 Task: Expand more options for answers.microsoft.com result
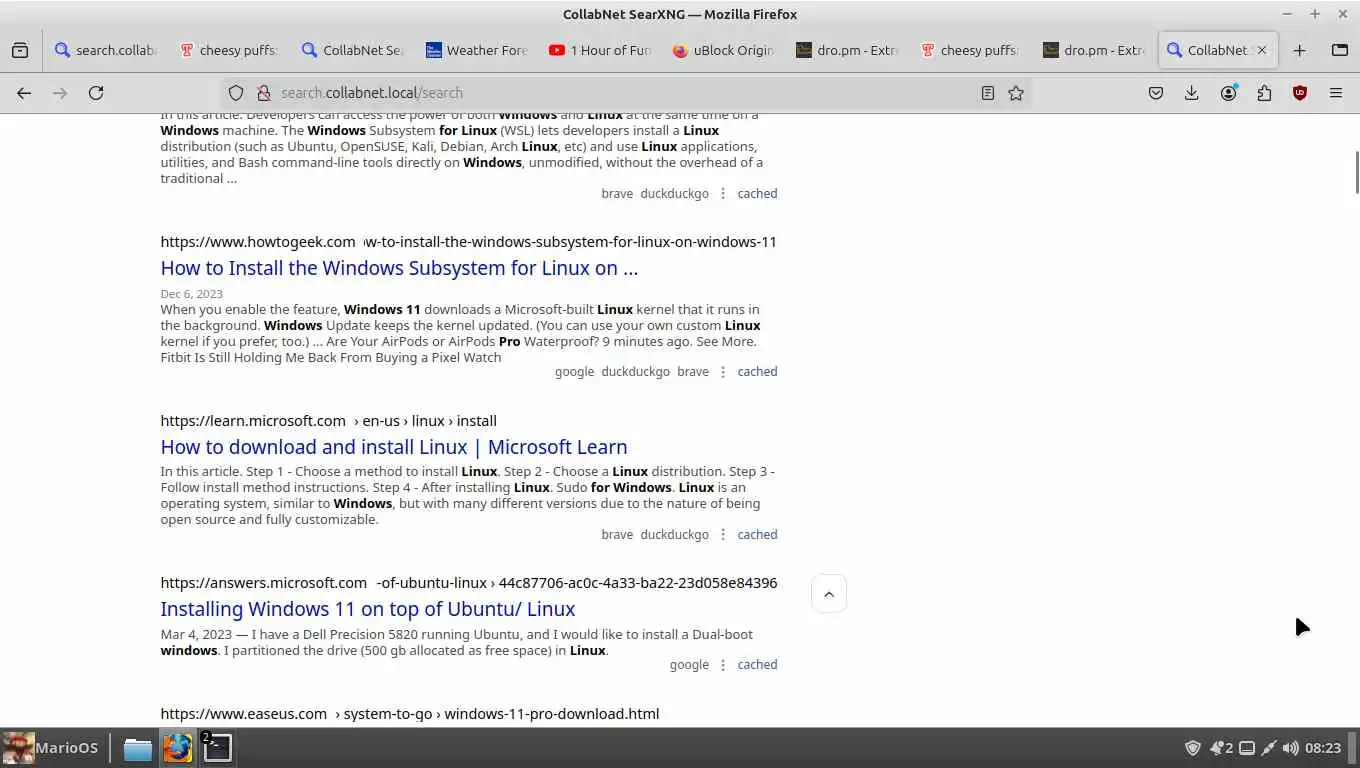pos(723,664)
